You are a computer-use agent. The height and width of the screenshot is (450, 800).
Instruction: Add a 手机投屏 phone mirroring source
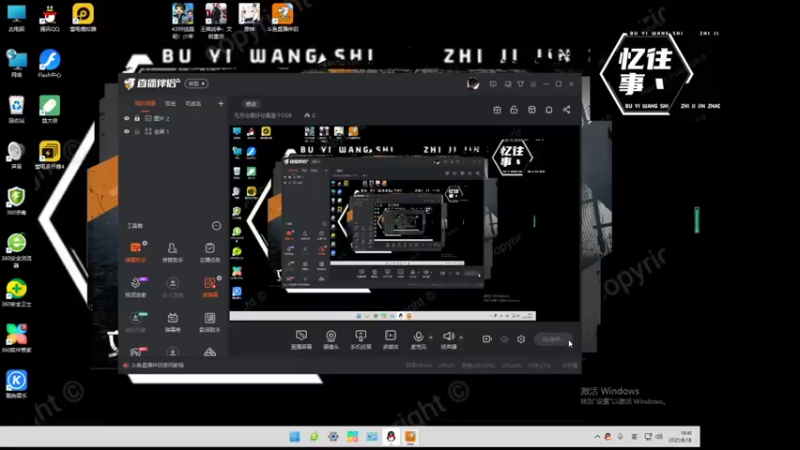tap(361, 339)
